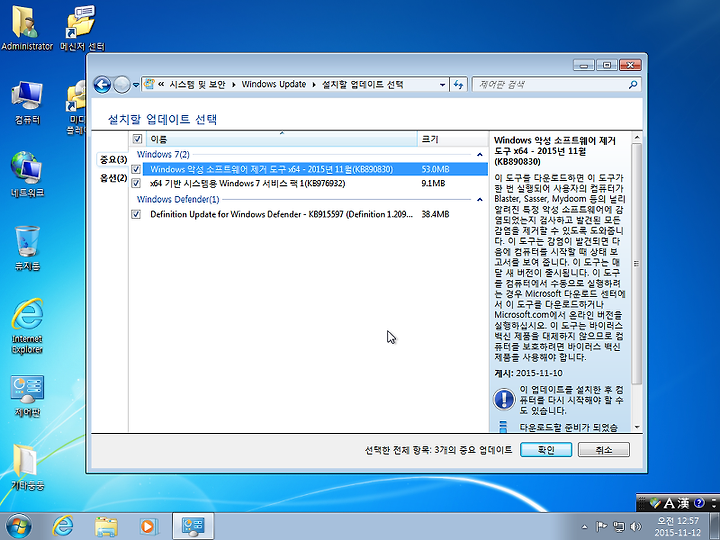Click the volume speaker tray icon
This screenshot has height=540, width=720.
tap(636, 526)
